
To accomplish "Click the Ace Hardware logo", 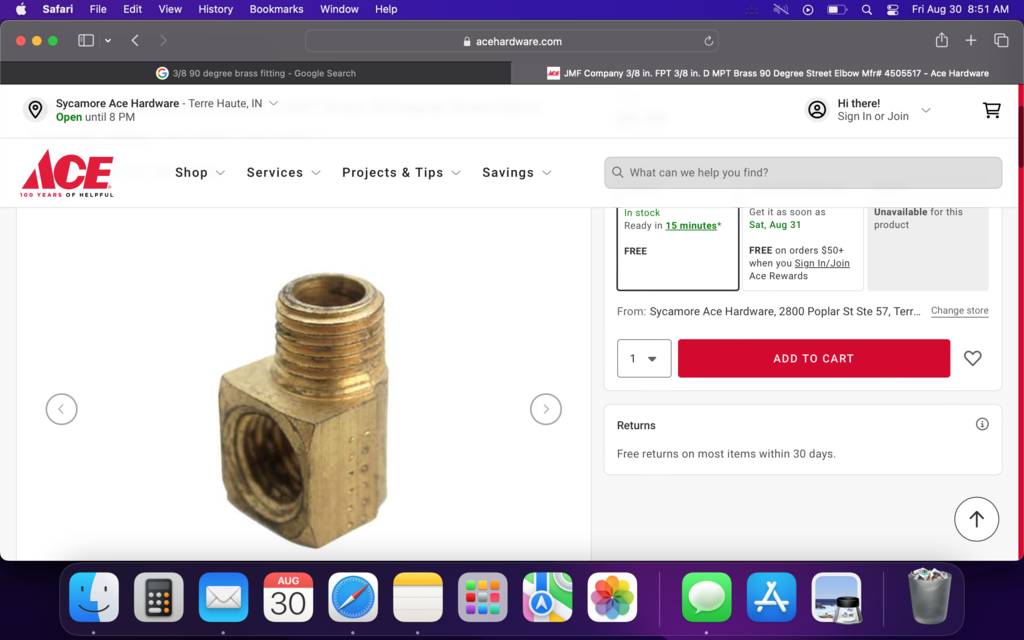I will (67, 173).
